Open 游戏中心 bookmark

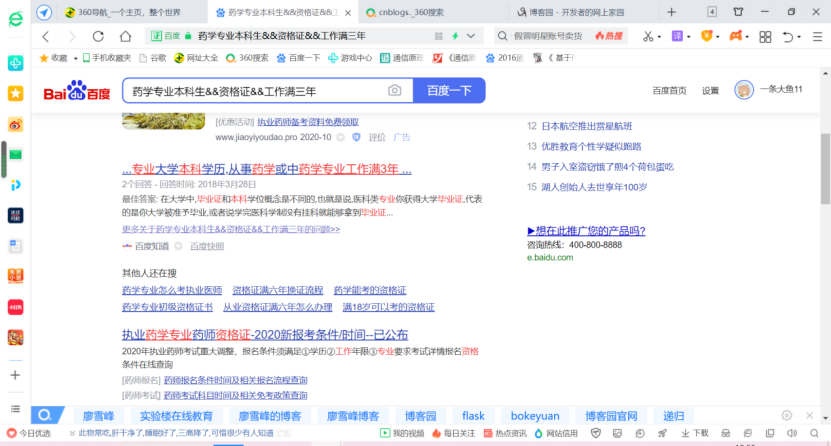350,58
